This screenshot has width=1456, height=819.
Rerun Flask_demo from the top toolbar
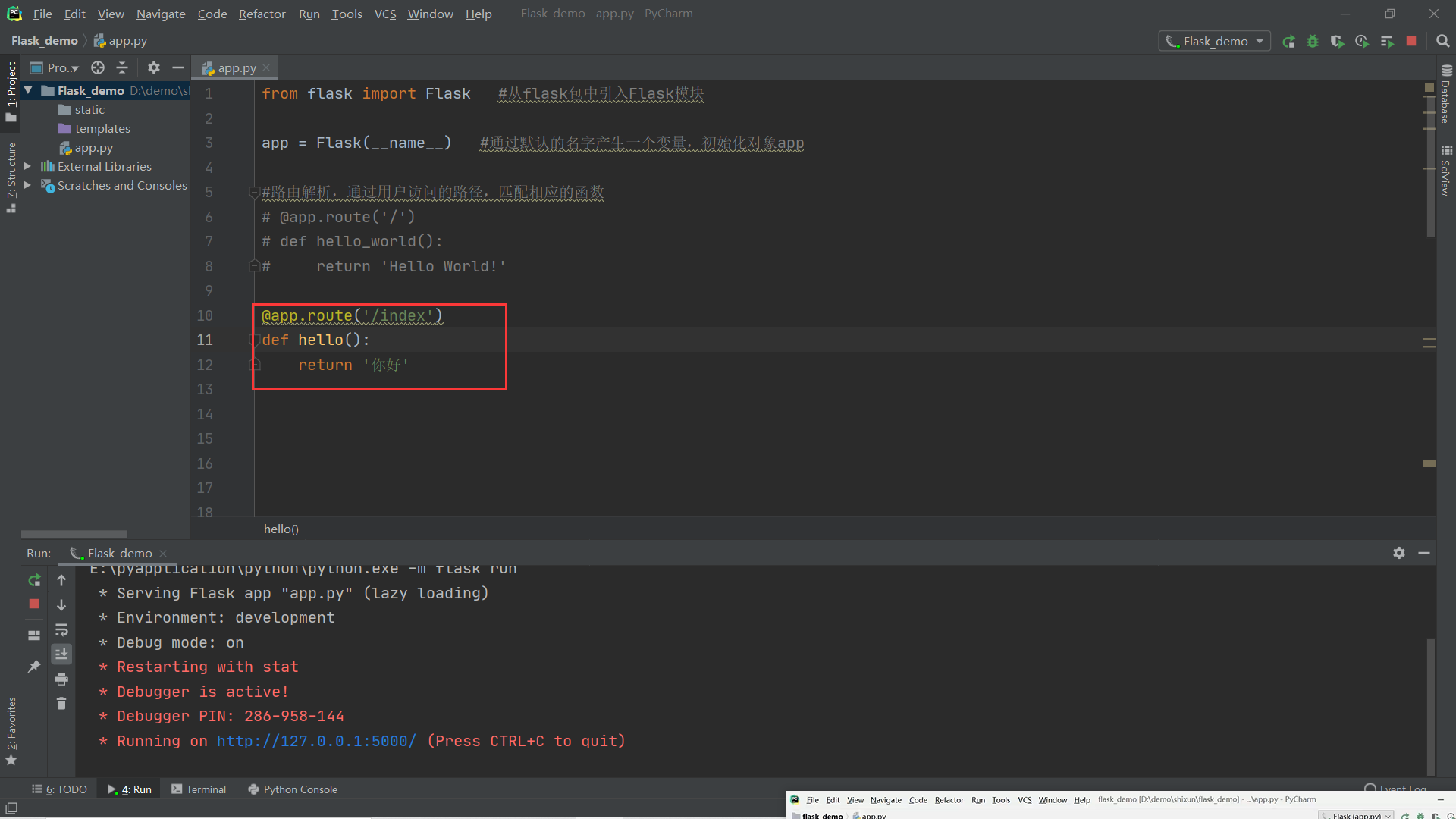coord(1288,42)
